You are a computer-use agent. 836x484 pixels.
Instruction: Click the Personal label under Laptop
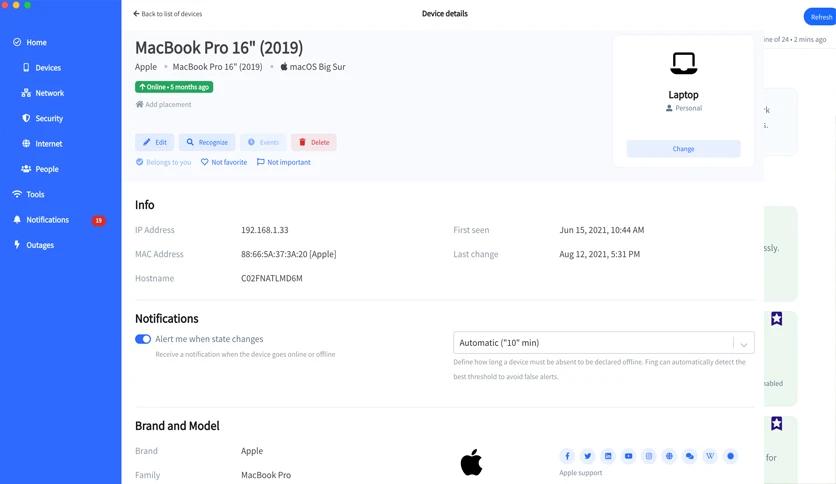[x=684, y=108]
